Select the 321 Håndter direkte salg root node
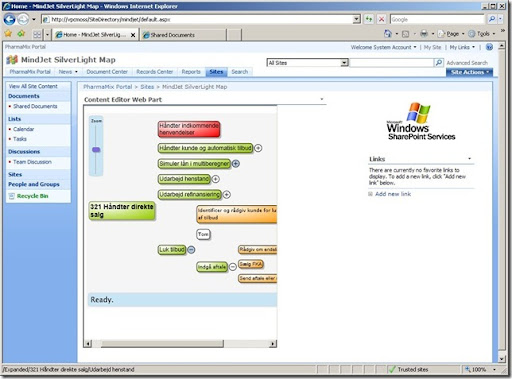The width and height of the screenshot is (512, 379). [122, 211]
